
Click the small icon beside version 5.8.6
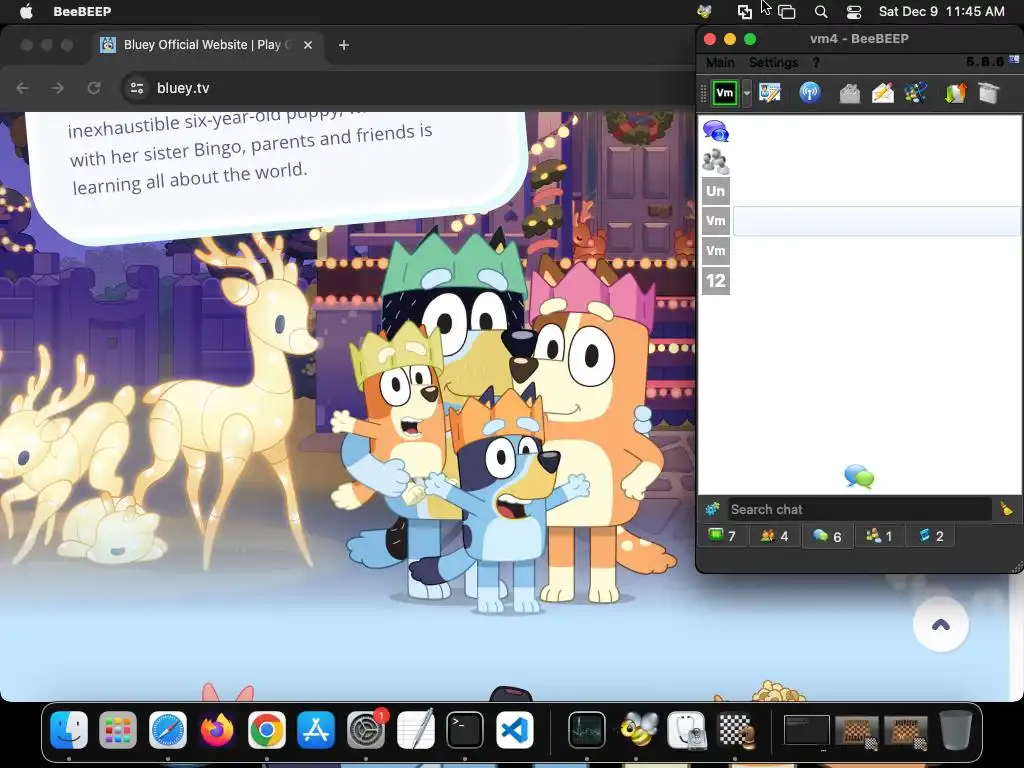[x=1014, y=59]
